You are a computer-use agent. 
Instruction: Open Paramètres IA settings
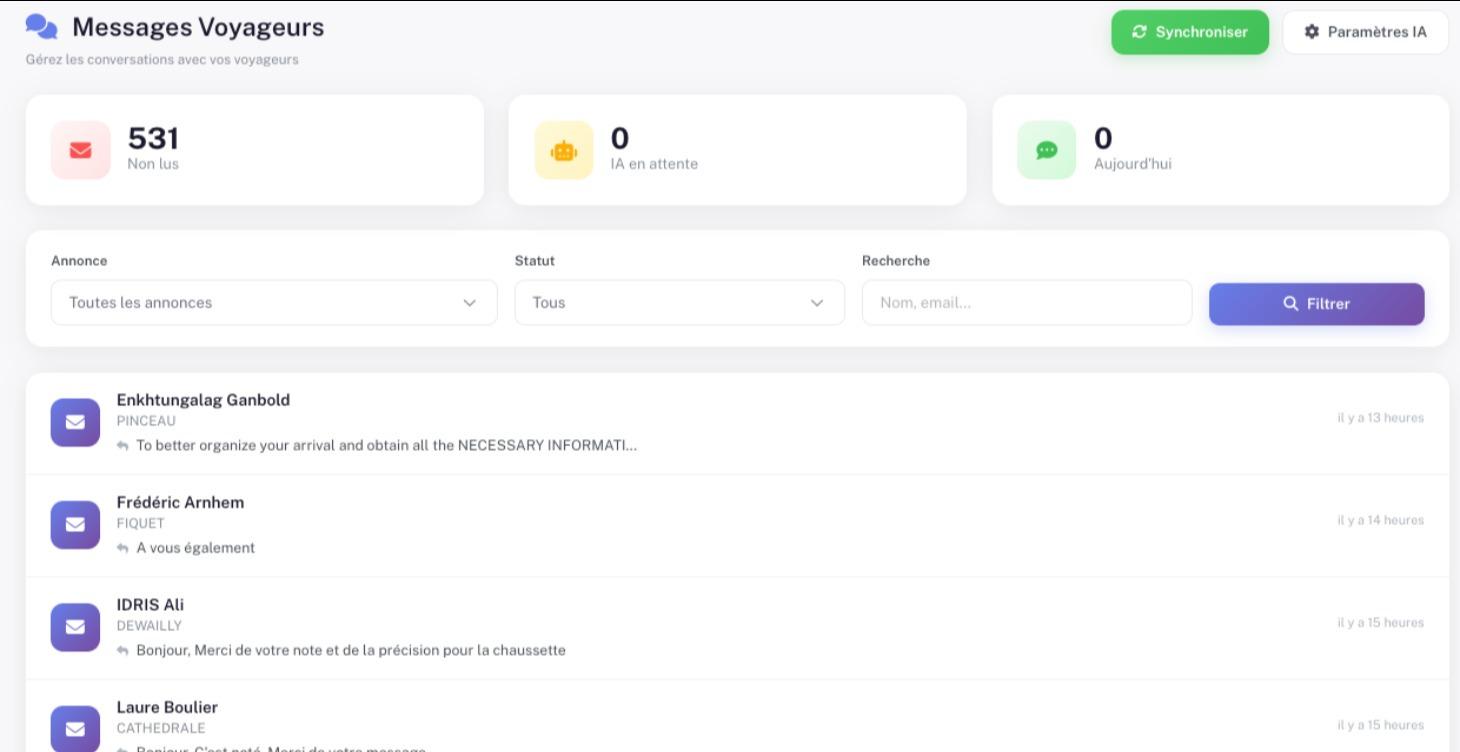click(x=1366, y=32)
